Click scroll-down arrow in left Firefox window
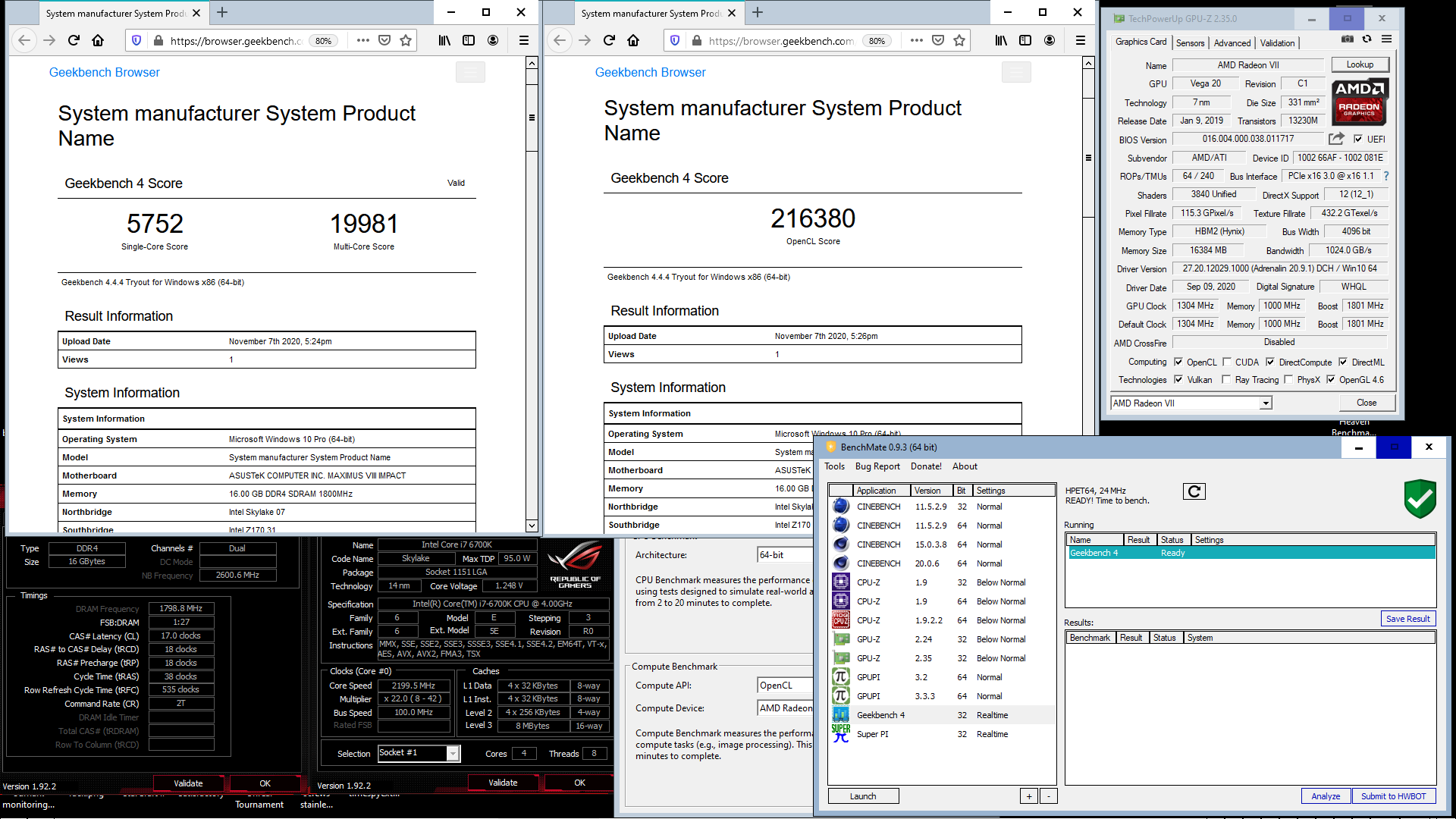The image size is (1456, 819). pyautogui.click(x=532, y=526)
